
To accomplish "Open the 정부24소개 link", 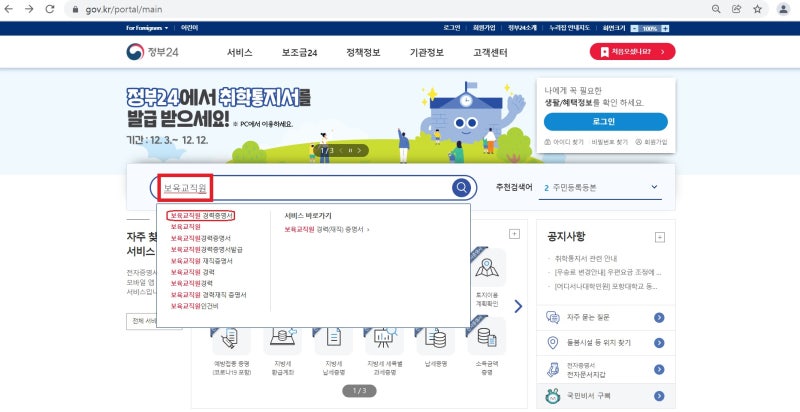I will click(x=522, y=28).
